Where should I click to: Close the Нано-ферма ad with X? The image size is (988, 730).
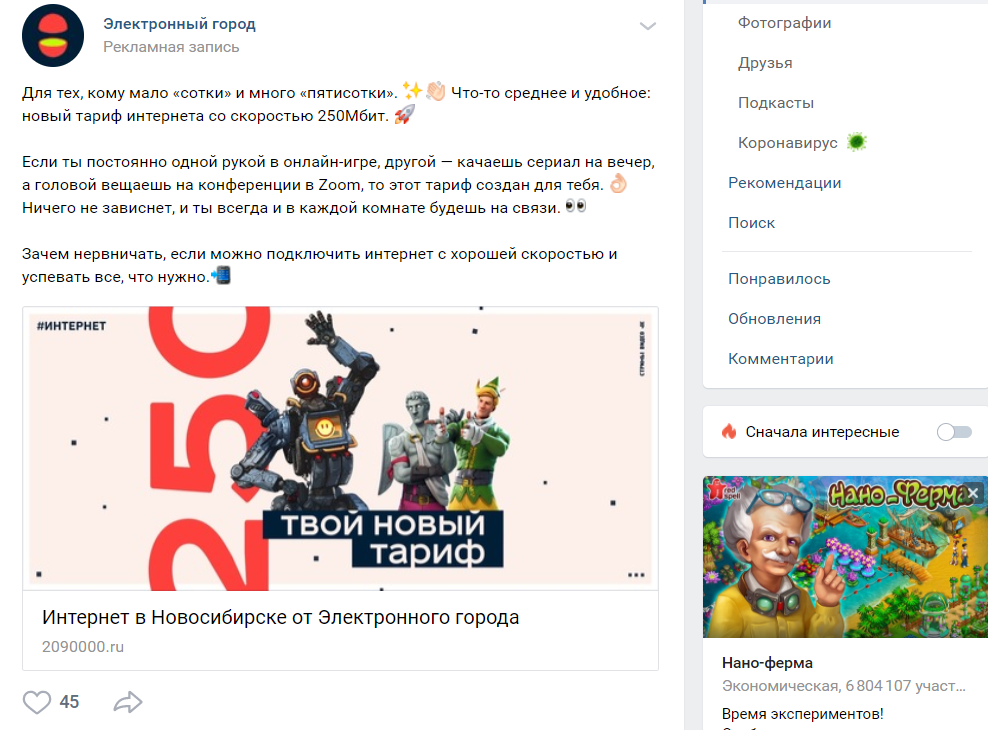(x=974, y=493)
